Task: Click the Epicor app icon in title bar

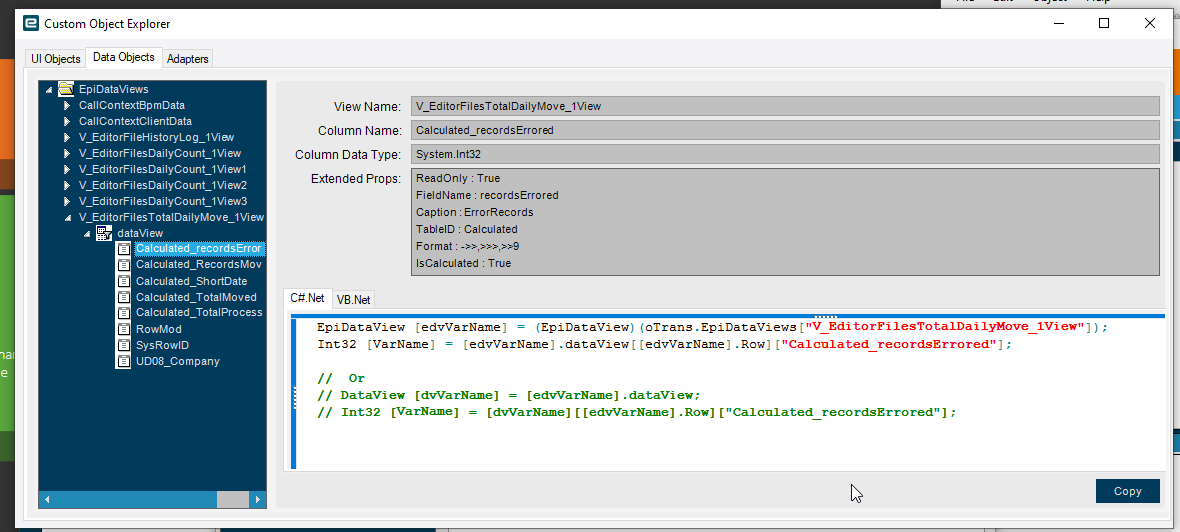Action: (31, 23)
